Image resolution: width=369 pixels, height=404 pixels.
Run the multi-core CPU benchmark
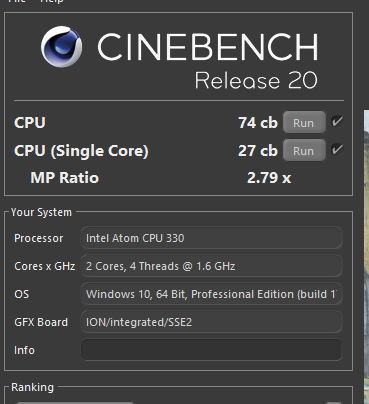tap(304, 123)
